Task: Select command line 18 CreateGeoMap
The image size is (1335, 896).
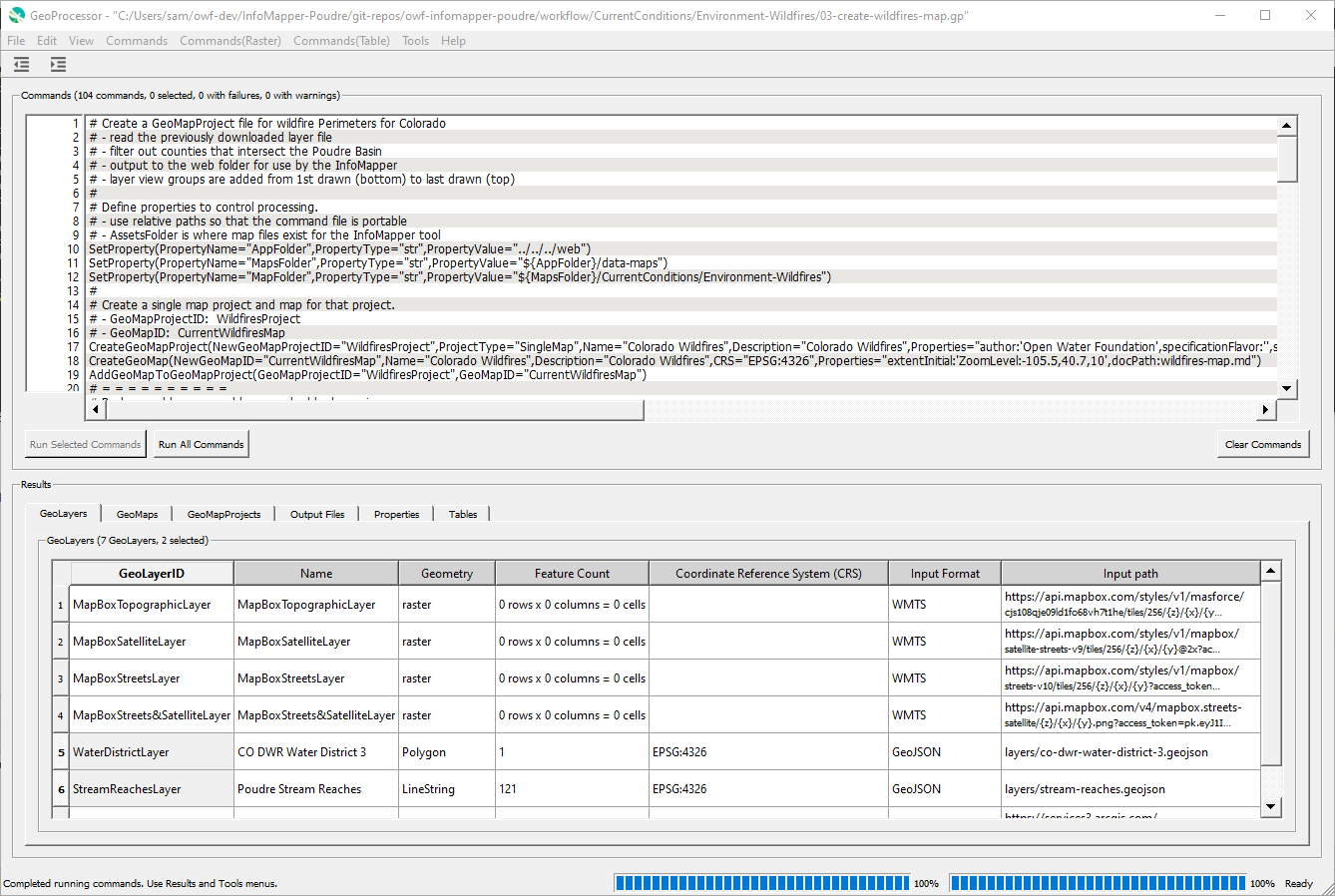Action: coord(682,361)
